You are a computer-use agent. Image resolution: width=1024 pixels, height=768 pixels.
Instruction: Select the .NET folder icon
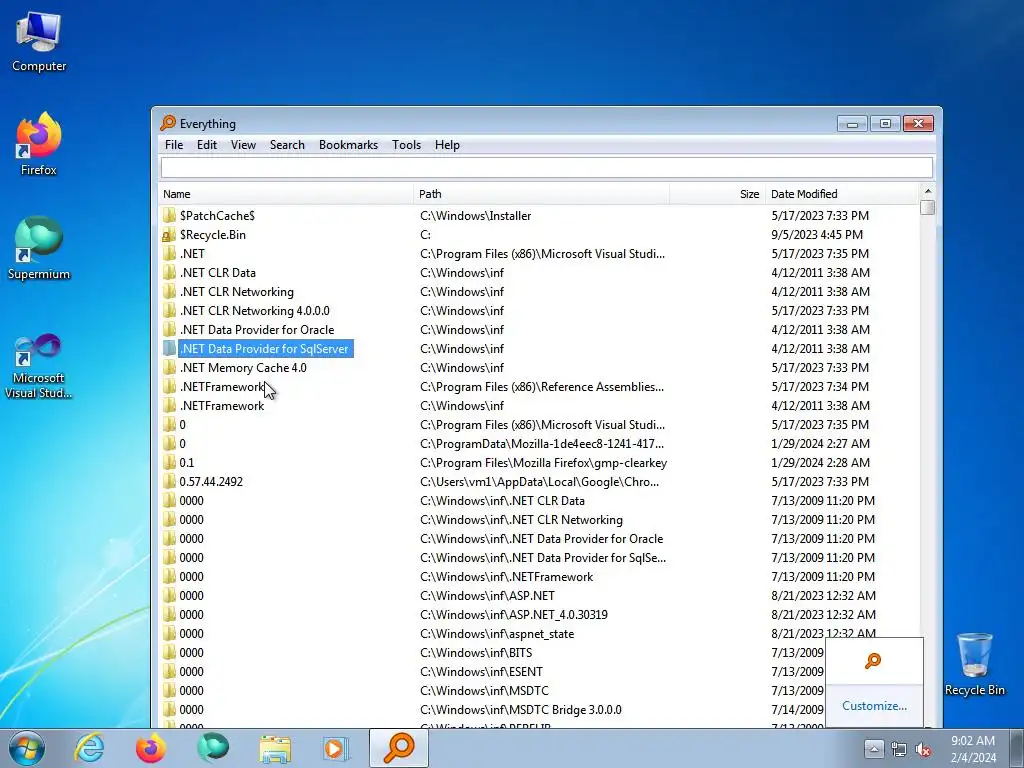(169, 253)
